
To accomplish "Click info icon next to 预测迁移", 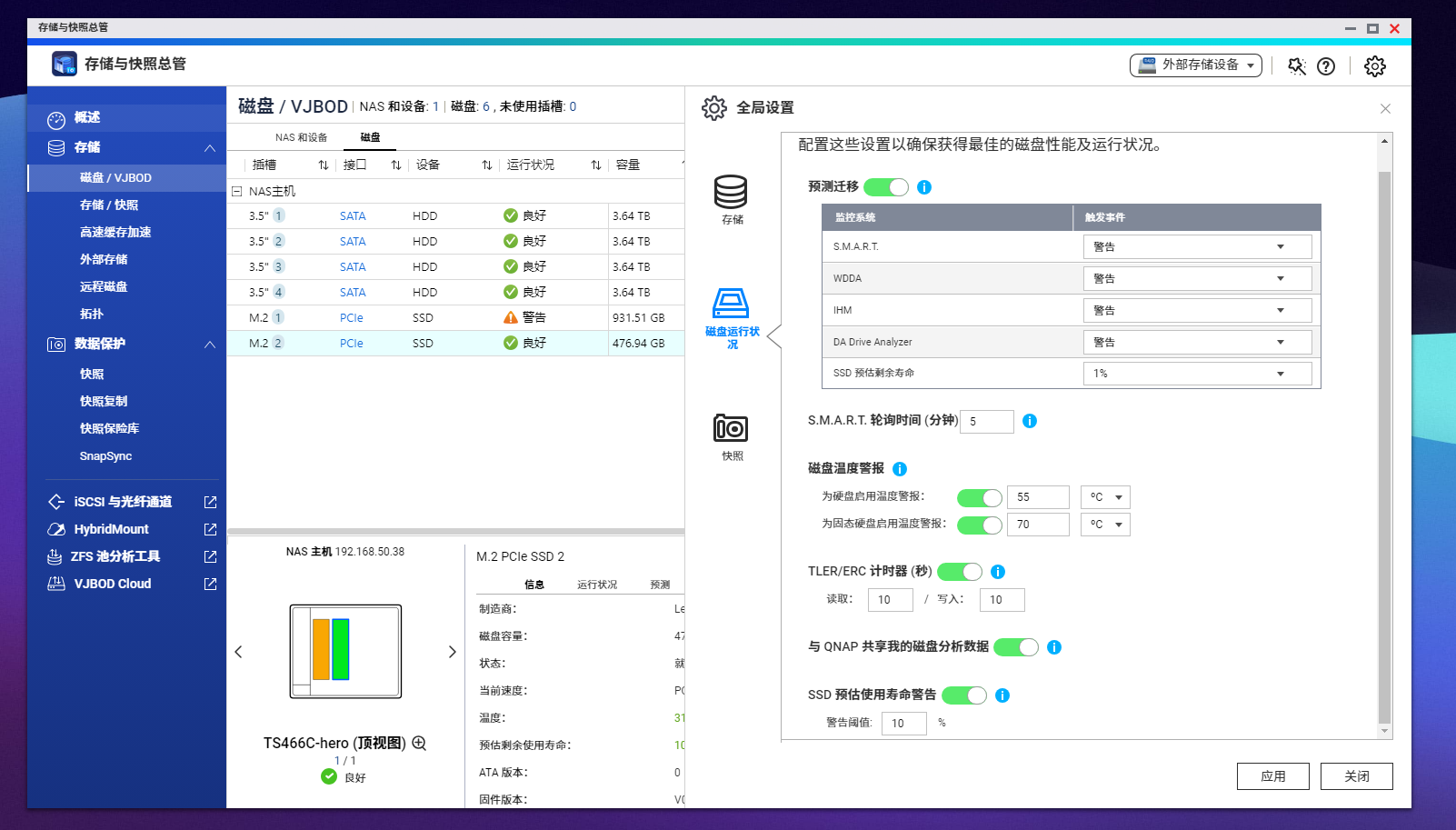I will pyautogui.click(x=924, y=187).
